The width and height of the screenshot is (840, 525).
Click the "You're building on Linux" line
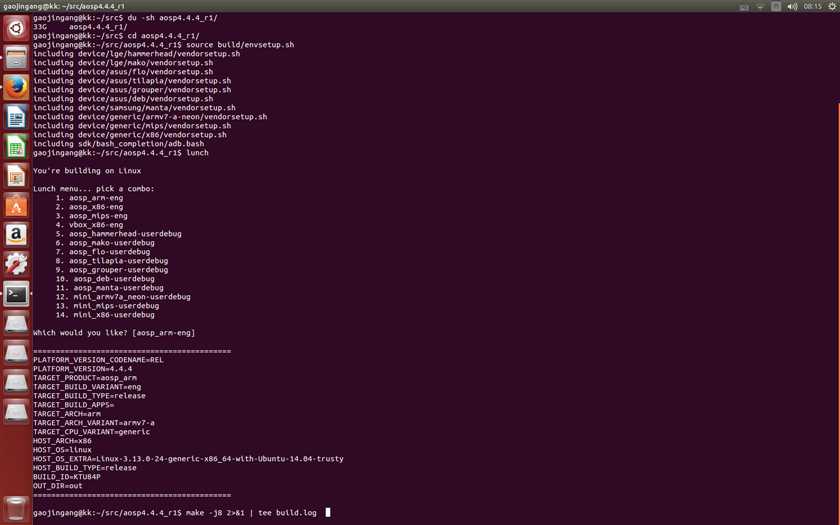pyautogui.click(x=87, y=171)
